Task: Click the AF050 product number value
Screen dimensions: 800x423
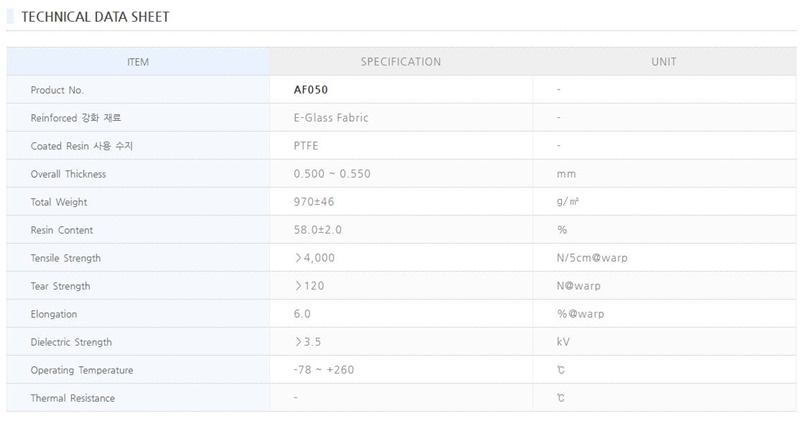Action: pyautogui.click(x=313, y=90)
